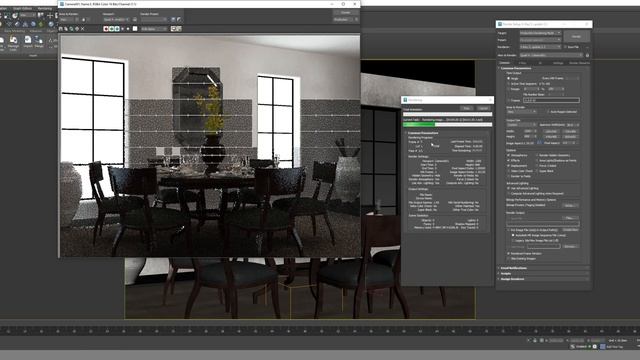Click in the Frames list input field

point(551,100)
